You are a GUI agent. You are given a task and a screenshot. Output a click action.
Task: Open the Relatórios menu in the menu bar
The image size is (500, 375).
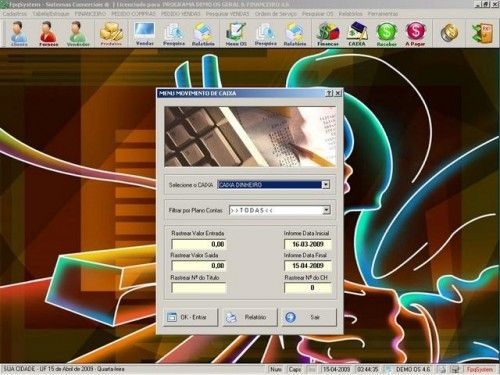pos(350,14)
